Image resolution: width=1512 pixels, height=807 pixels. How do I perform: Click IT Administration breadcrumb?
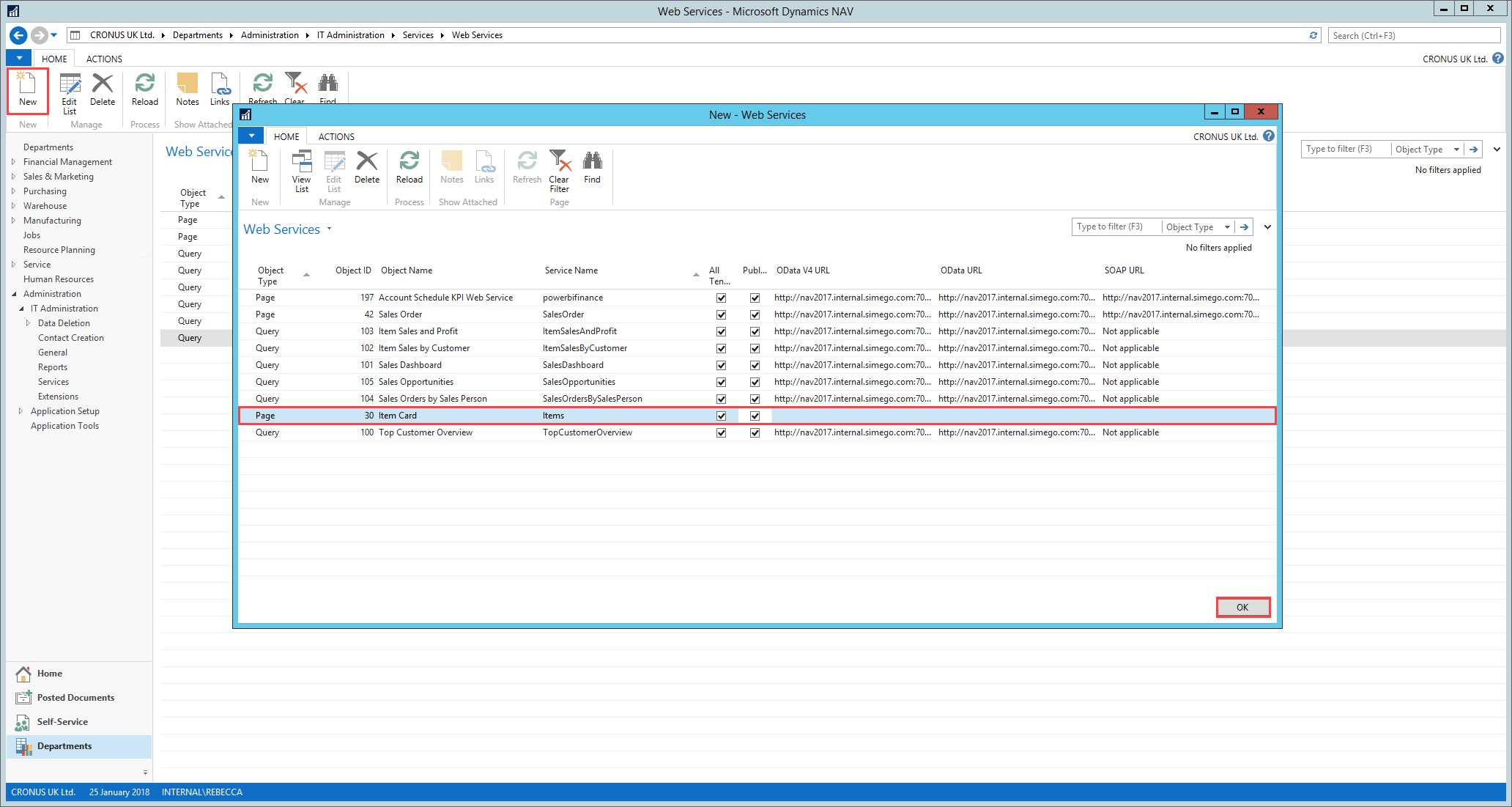350,35
